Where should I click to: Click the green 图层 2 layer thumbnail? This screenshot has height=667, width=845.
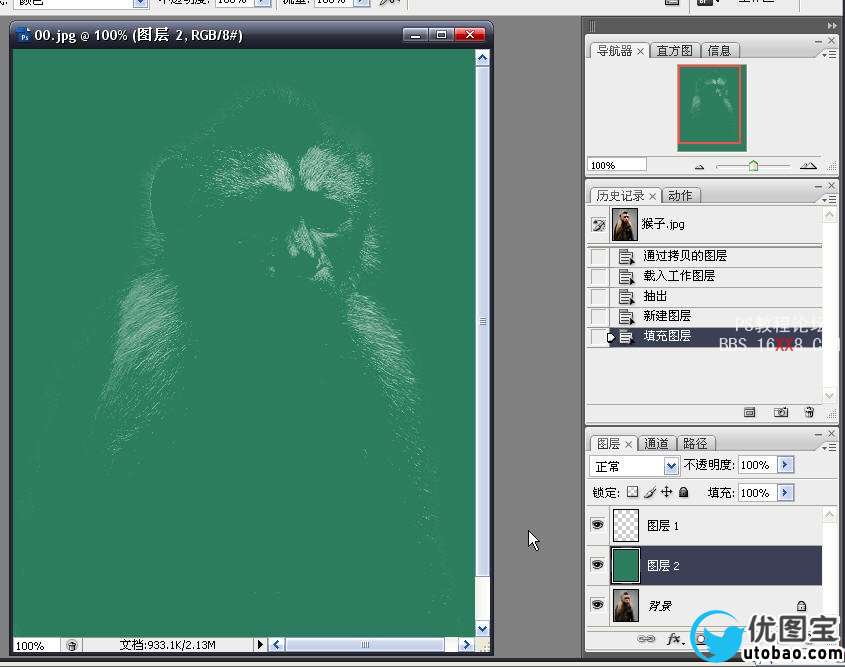(626, 565)
